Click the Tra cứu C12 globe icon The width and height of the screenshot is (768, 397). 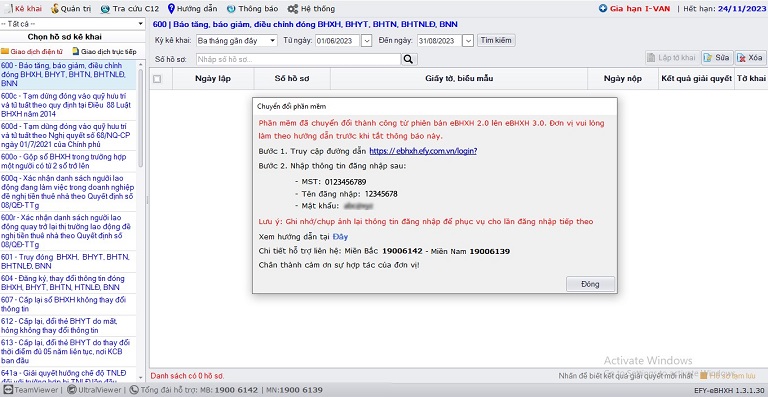[105, 8]
